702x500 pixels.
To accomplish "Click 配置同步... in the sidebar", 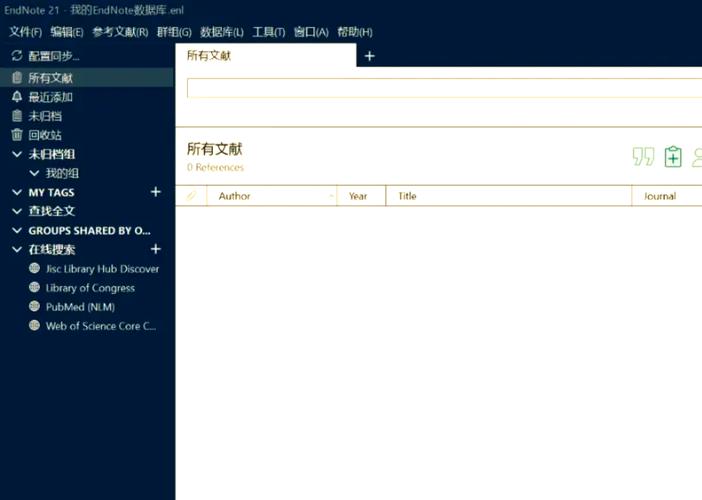I will [x=54, y=56].
